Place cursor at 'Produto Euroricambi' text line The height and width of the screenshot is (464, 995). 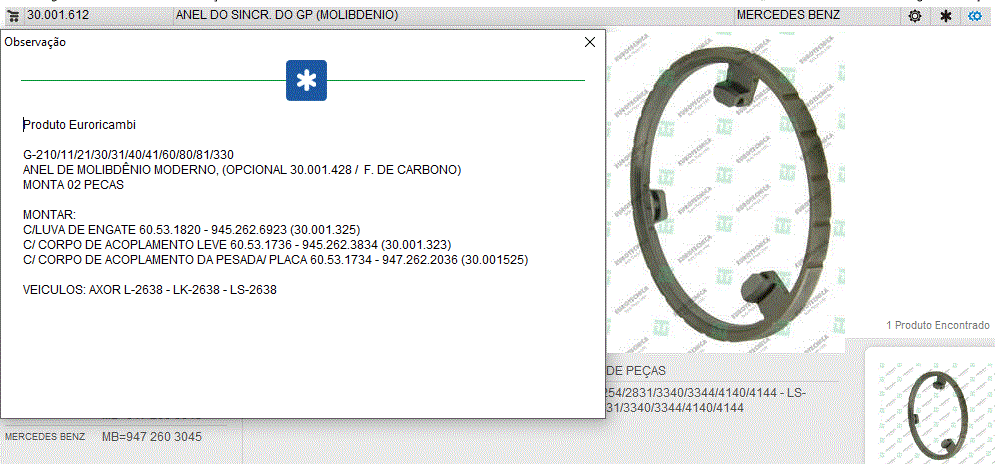(x=79, y=125)
